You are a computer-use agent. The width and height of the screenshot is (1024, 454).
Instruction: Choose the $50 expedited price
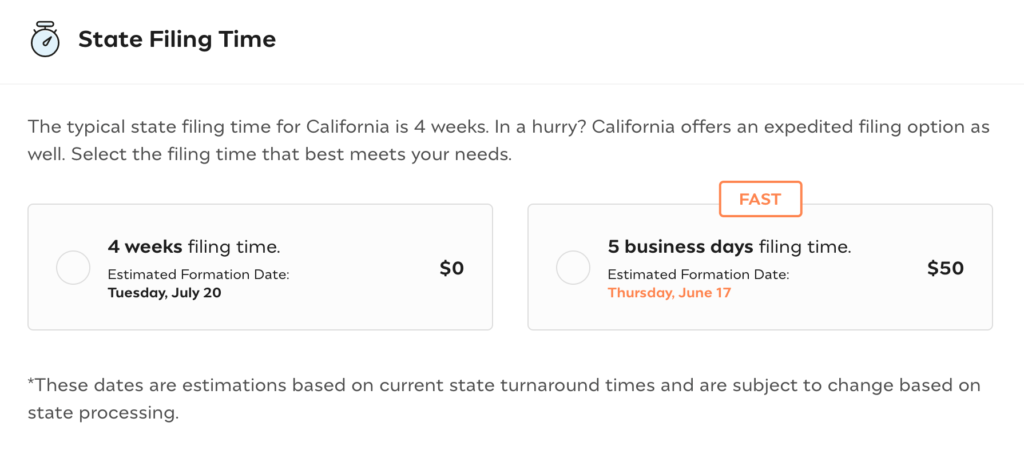tap(946, 268)
